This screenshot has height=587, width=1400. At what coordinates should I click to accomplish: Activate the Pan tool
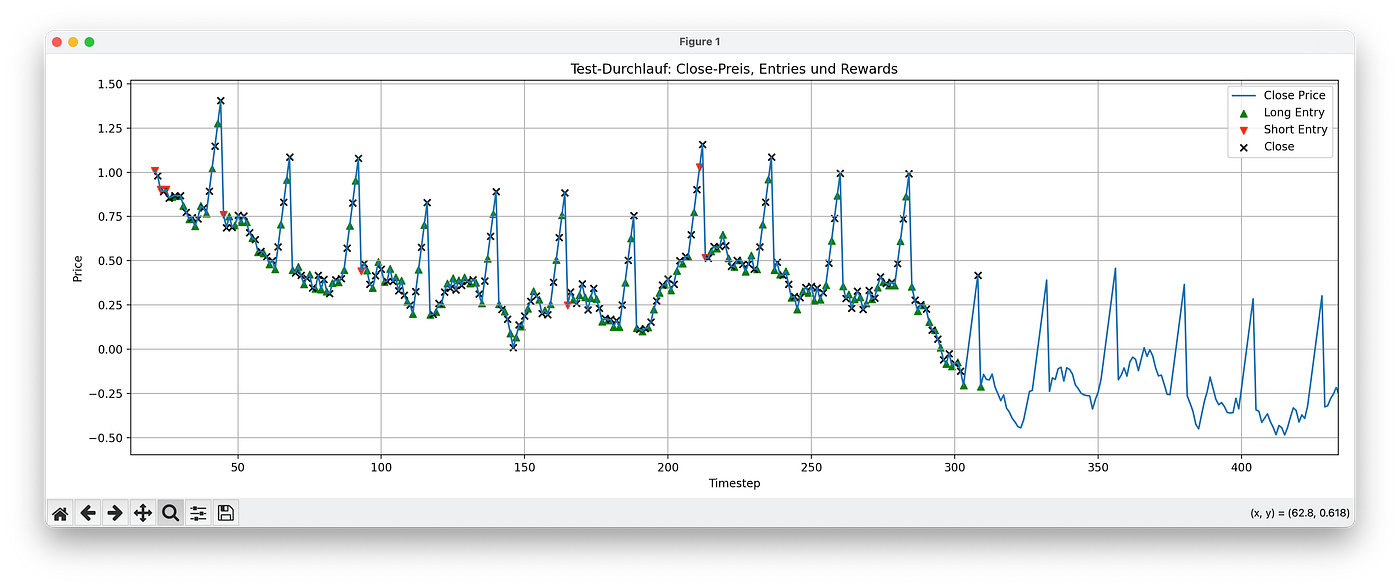[x=143, y=512]
